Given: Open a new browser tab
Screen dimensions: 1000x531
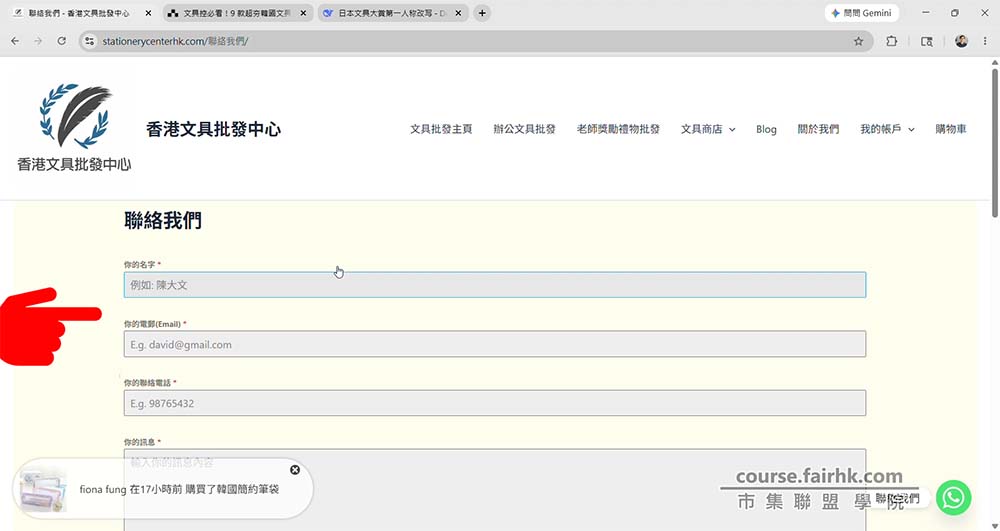Looking at the screenshot, I should pyautogui.click(x=482, y=13).
